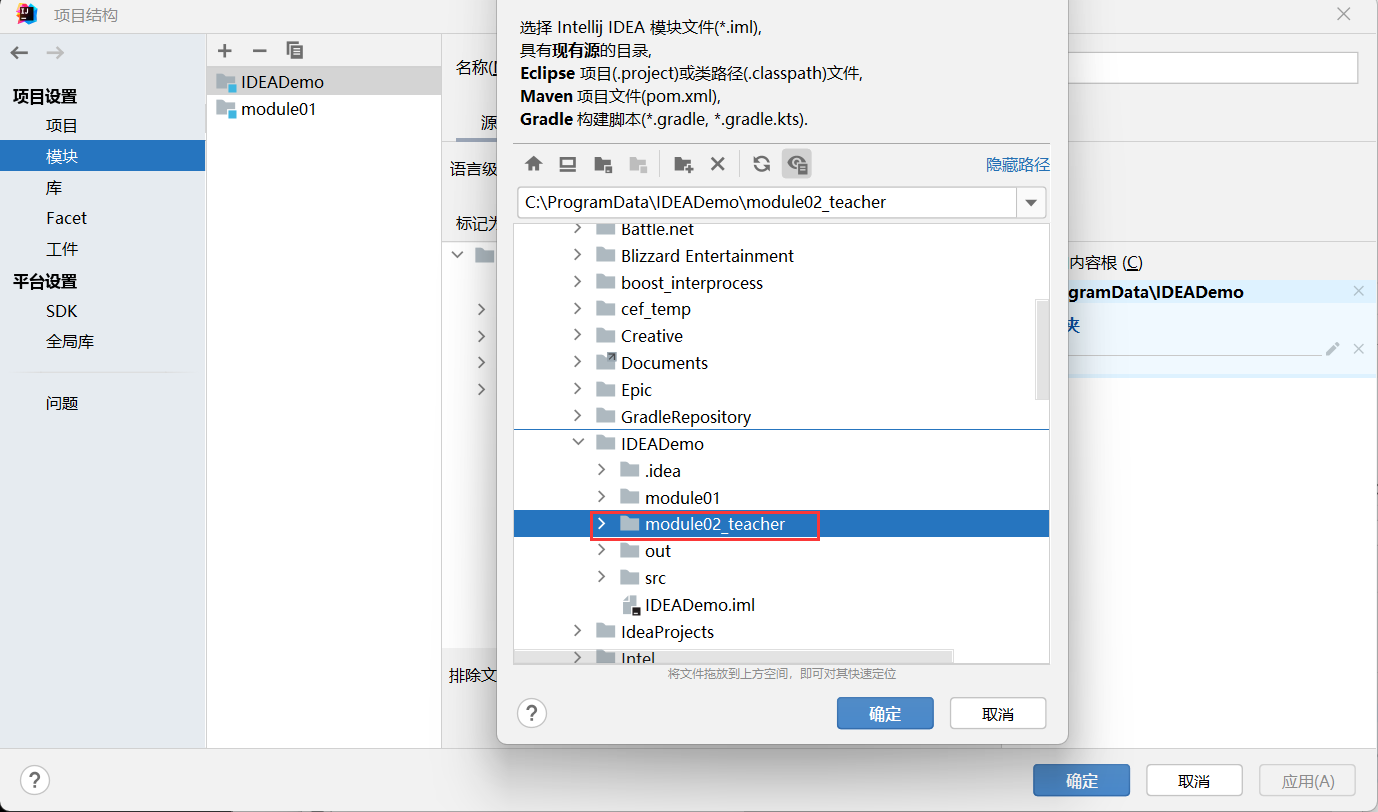Click the Add module plus icon
The image size is (1378, 812).
pos(225,50)
